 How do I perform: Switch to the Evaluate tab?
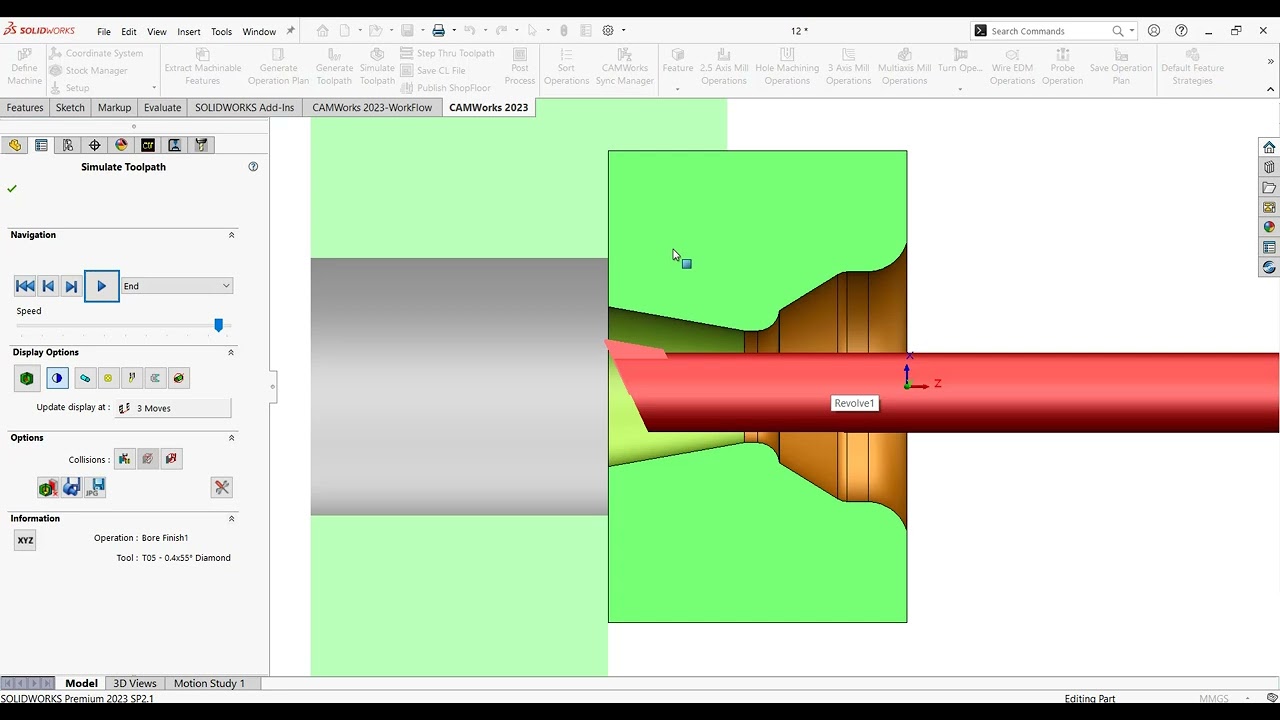click(162, 107)
